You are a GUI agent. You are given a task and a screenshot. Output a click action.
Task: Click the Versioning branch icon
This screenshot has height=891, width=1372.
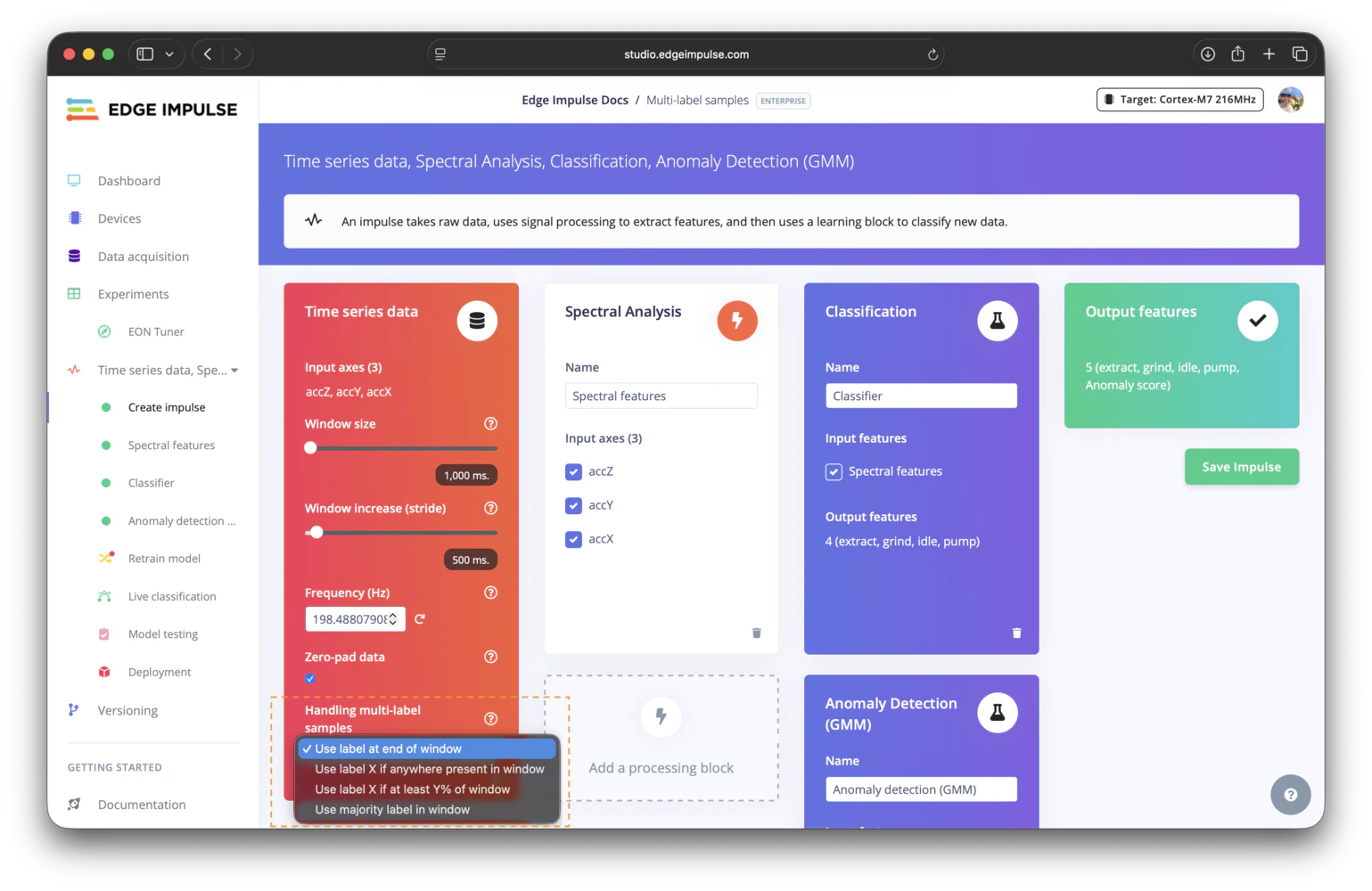click(x=73, y=710)
